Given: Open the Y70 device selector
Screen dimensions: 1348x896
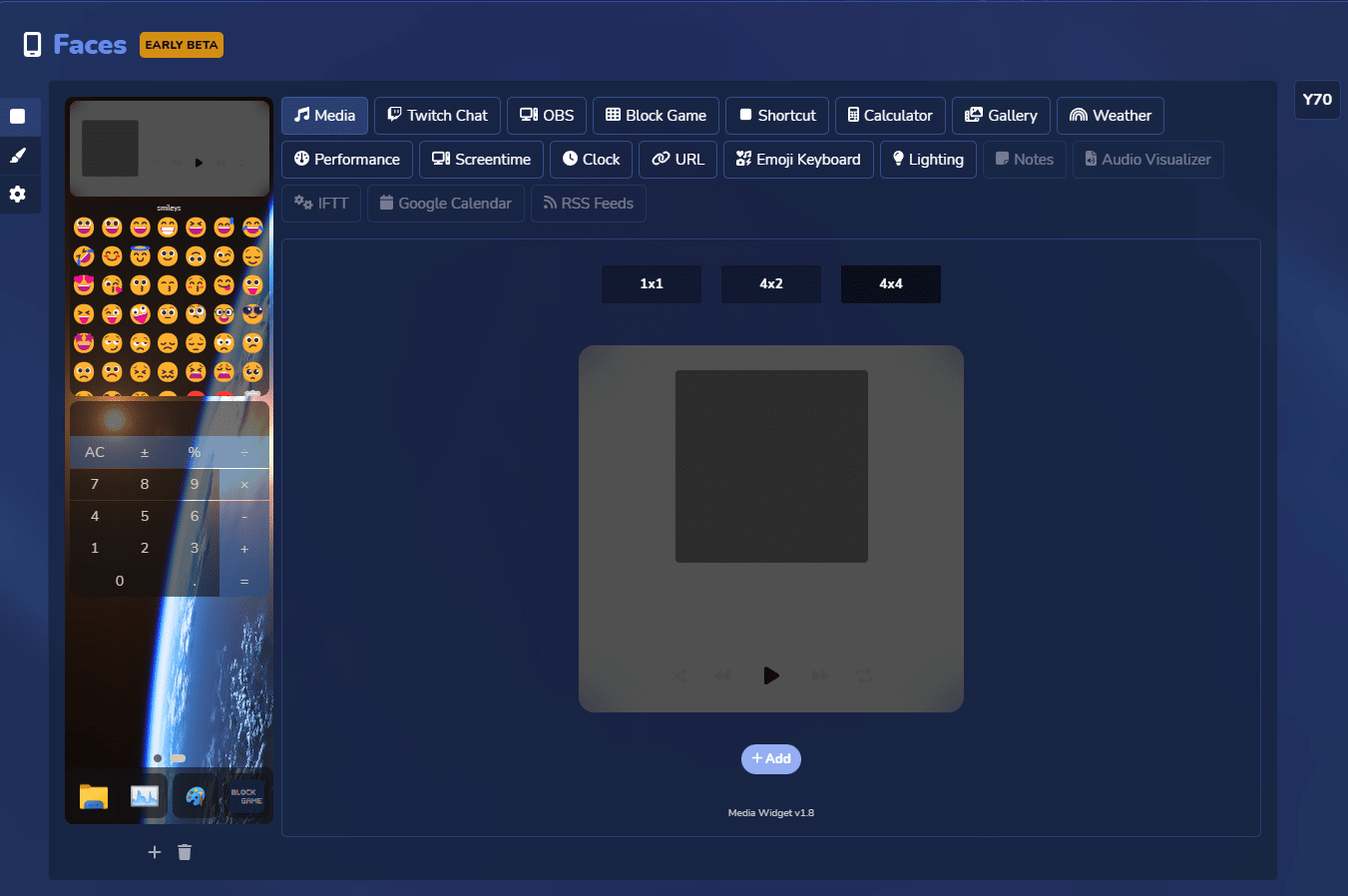Looking at the screenshot, I should [x=1317, y=100].
